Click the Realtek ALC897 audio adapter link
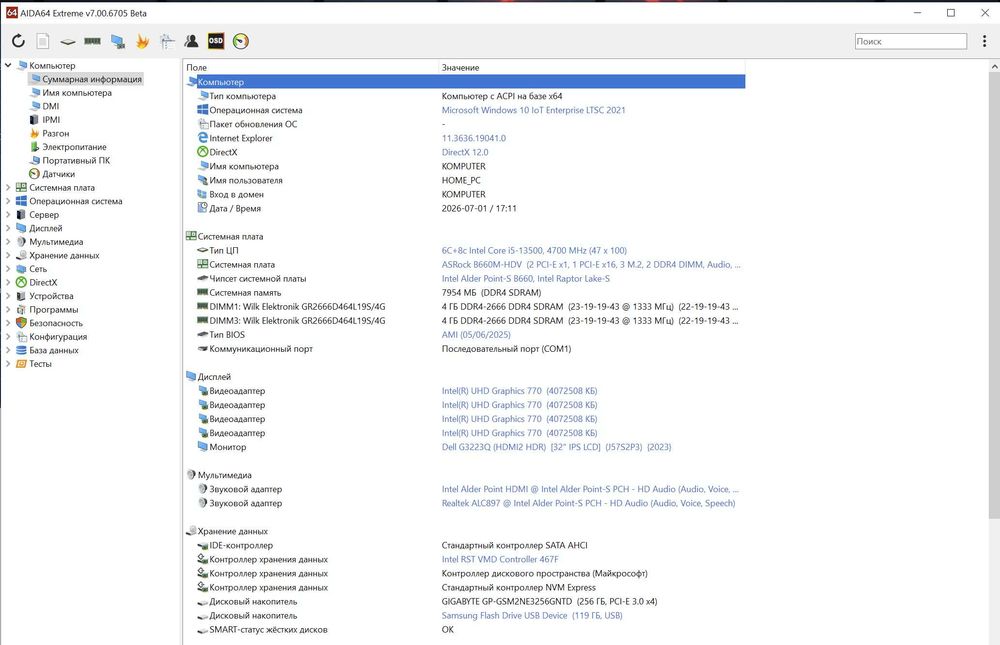The width and height of the screenshot is (1000, 645). coord(588,503)
